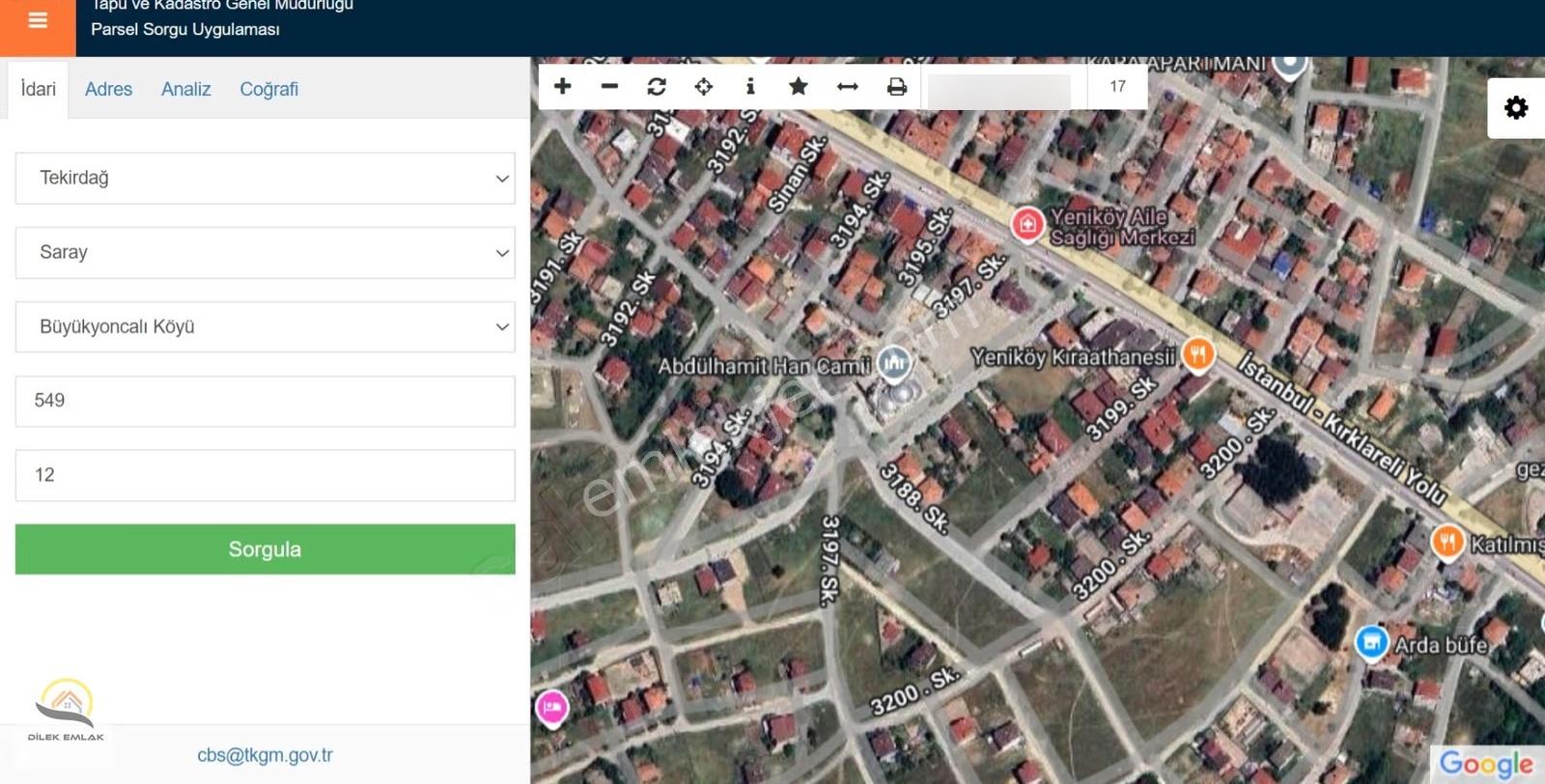
Task: Click the Dilek Emlak logo
Action: tap(66, 710)
